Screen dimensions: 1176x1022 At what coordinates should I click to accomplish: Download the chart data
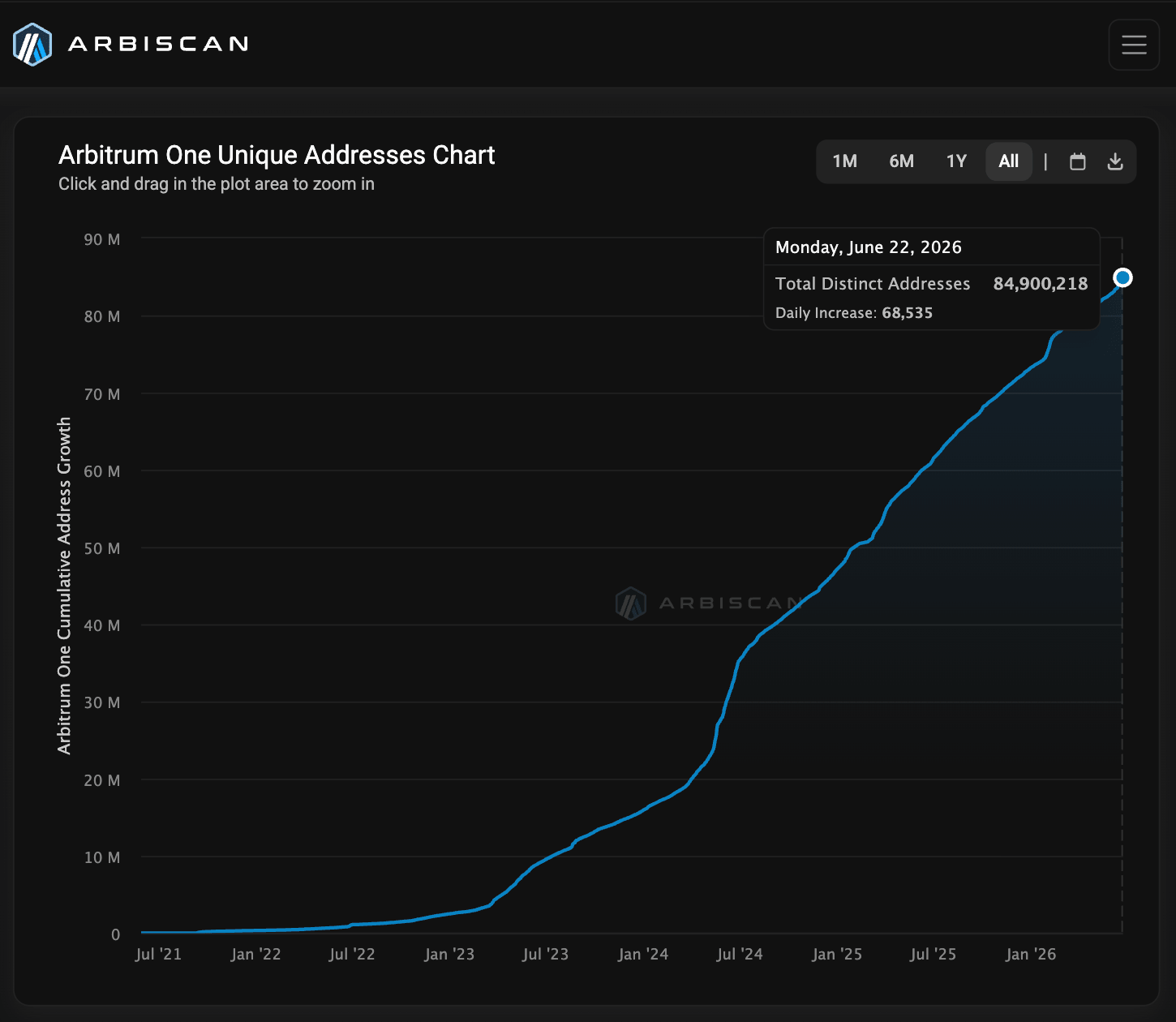pos(1115,161)
